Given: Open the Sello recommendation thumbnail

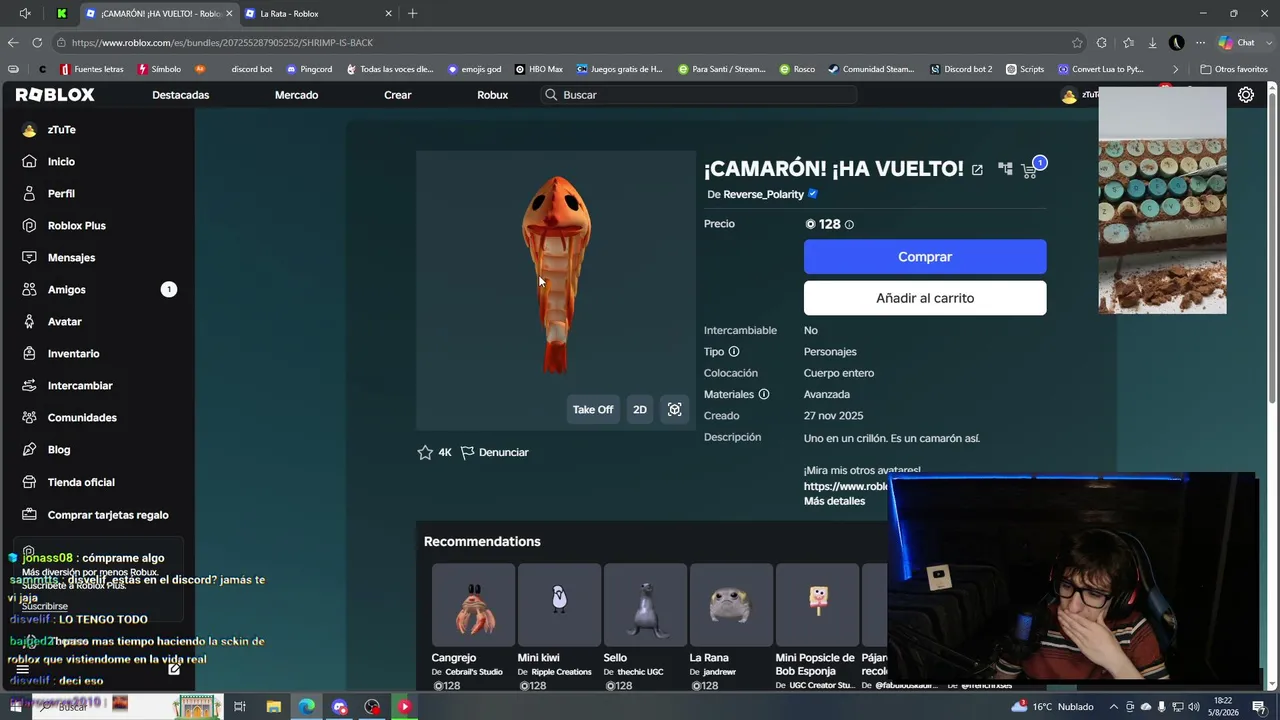Looking at the screenshot, I should [x=645, y=606].
